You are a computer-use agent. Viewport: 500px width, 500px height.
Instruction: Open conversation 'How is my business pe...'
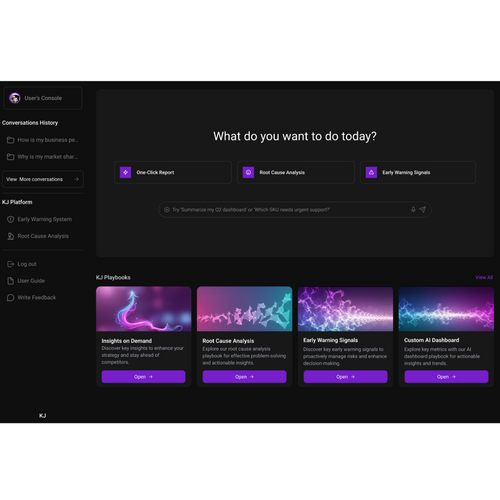(x=43, y=140)
